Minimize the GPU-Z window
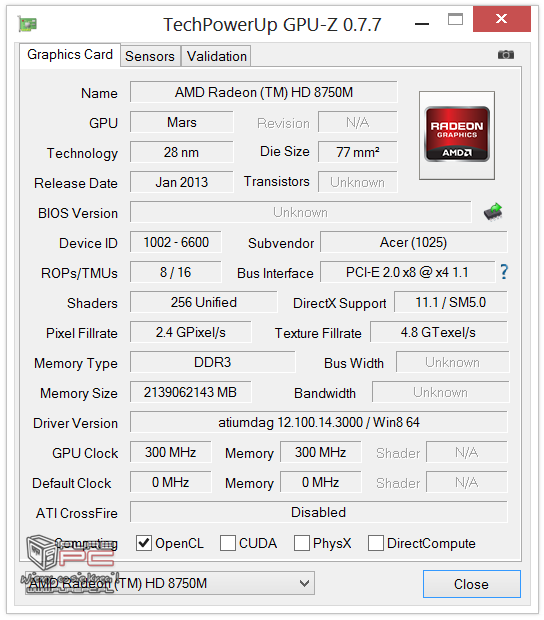This screenshot has width=544, height=620. [x=422, y=24]
